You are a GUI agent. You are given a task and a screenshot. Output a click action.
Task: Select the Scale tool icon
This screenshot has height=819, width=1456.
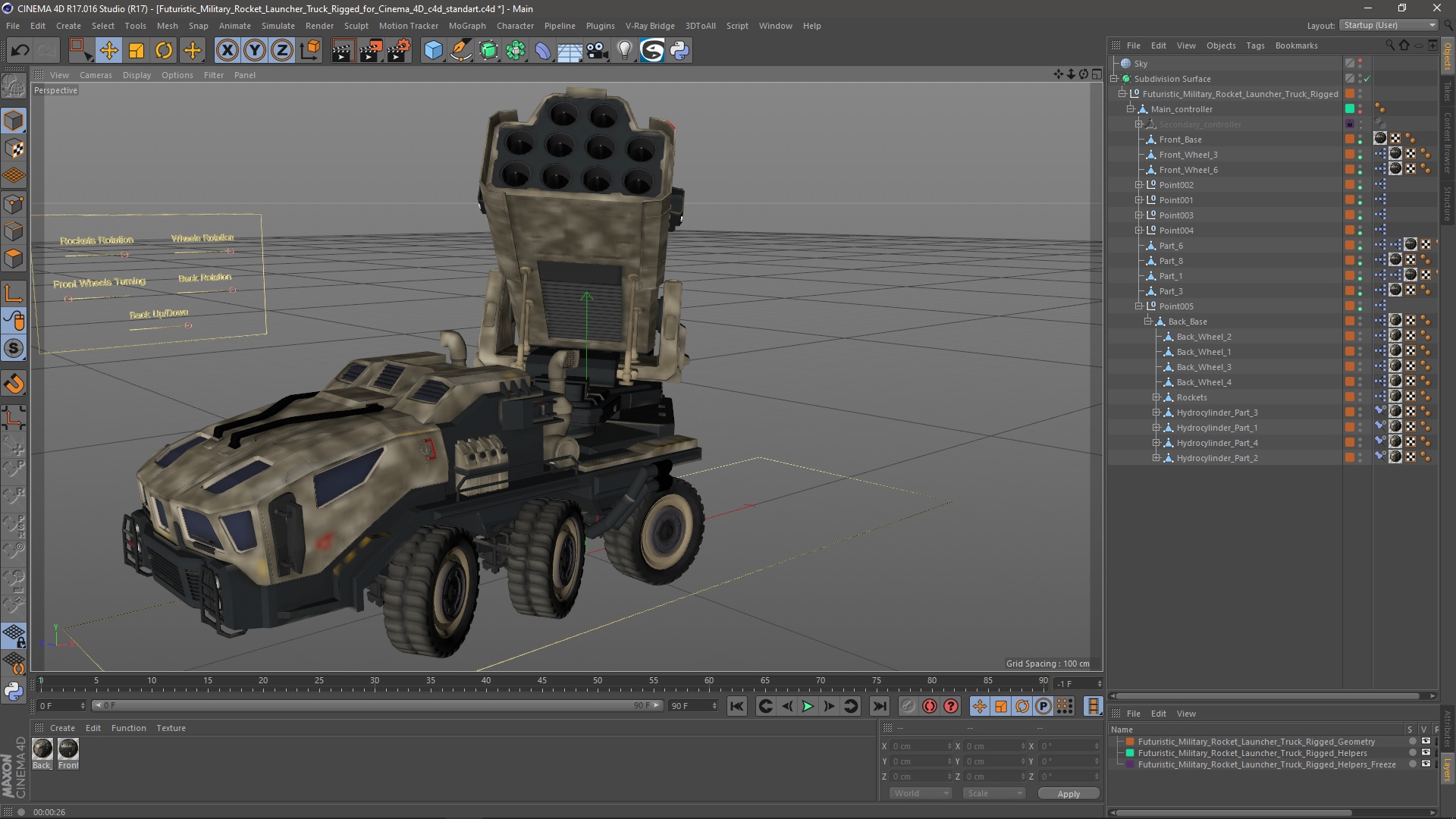point(136,51)
